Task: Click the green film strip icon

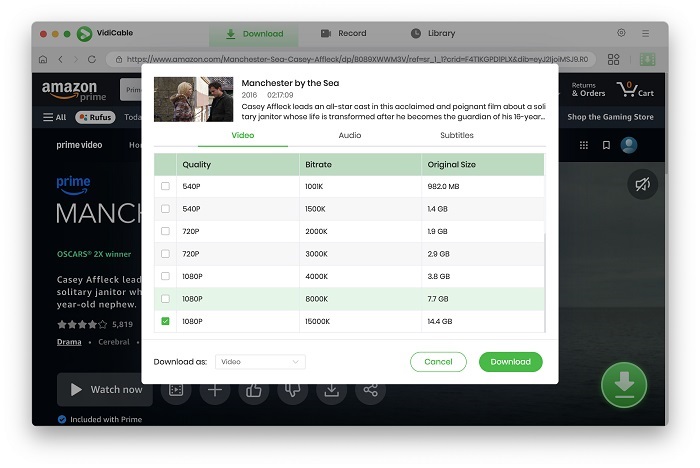Action: tap(647, 59)
